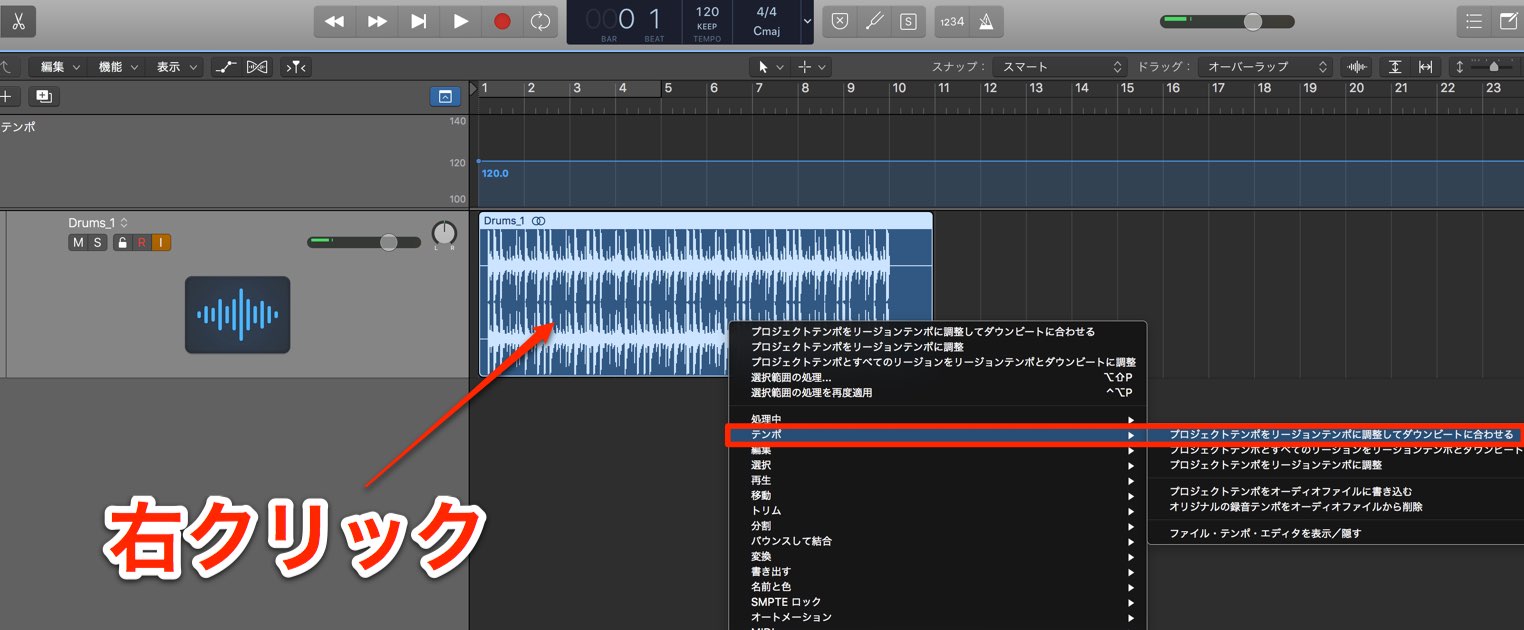Toggle input monitoring on Drums_1
The image size is (1524, 630).
[162, 243]
